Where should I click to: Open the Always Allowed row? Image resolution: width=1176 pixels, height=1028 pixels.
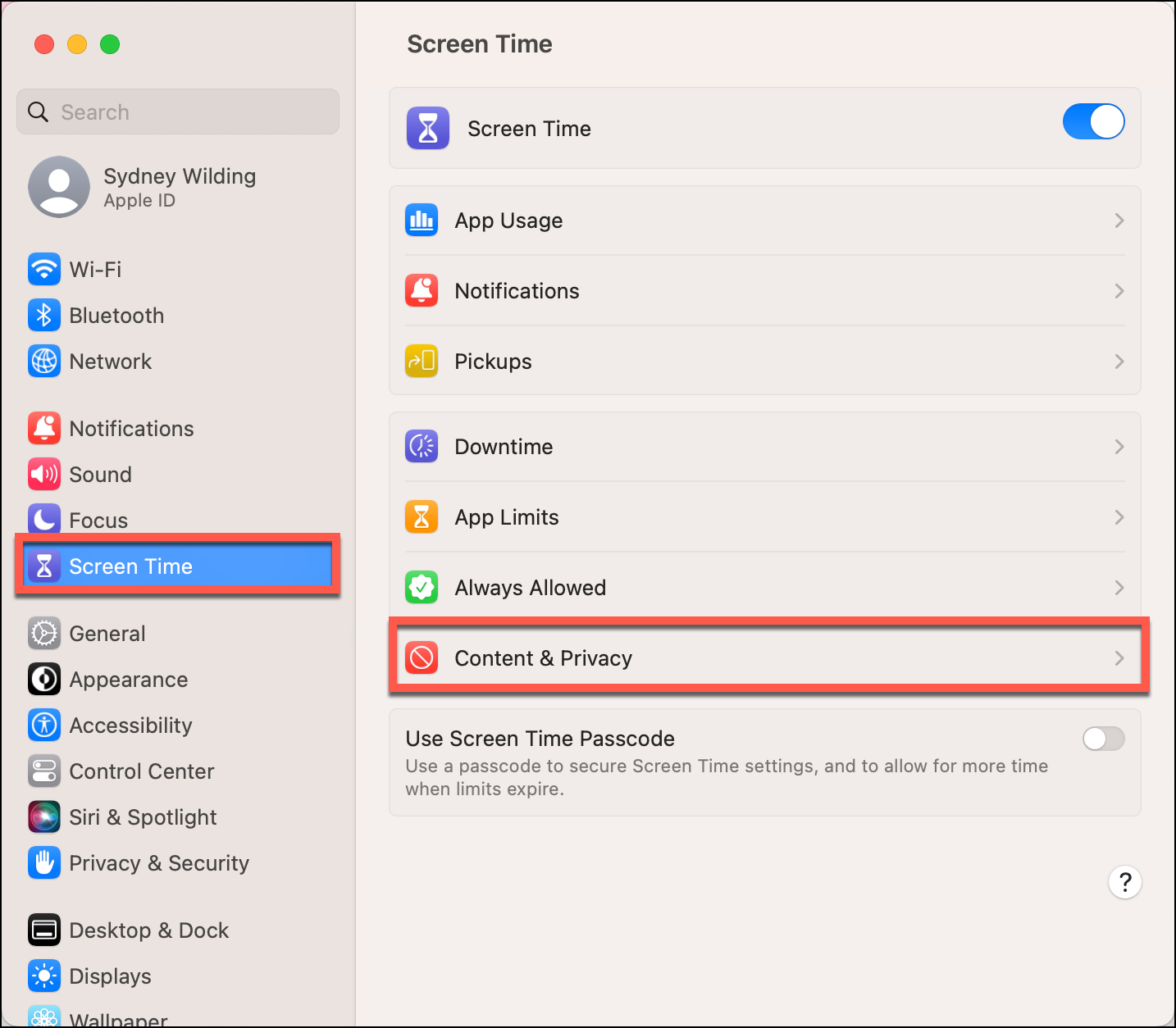tap(765, 588)
